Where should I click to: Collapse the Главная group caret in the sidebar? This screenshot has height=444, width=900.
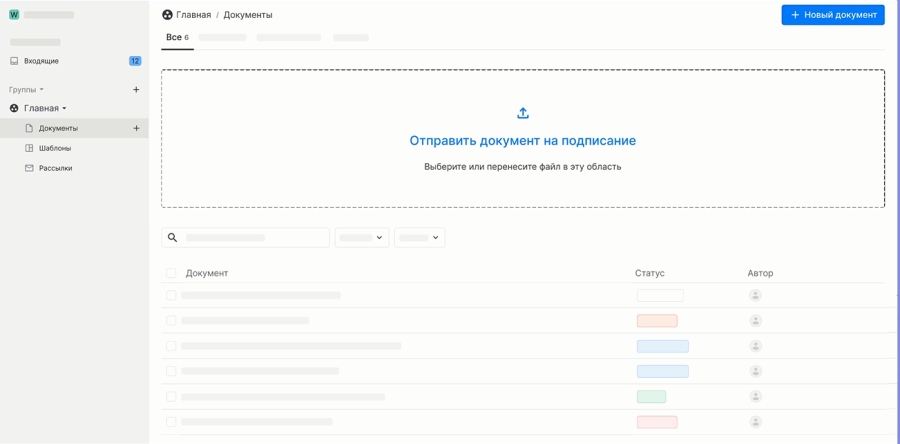[64, 108]
